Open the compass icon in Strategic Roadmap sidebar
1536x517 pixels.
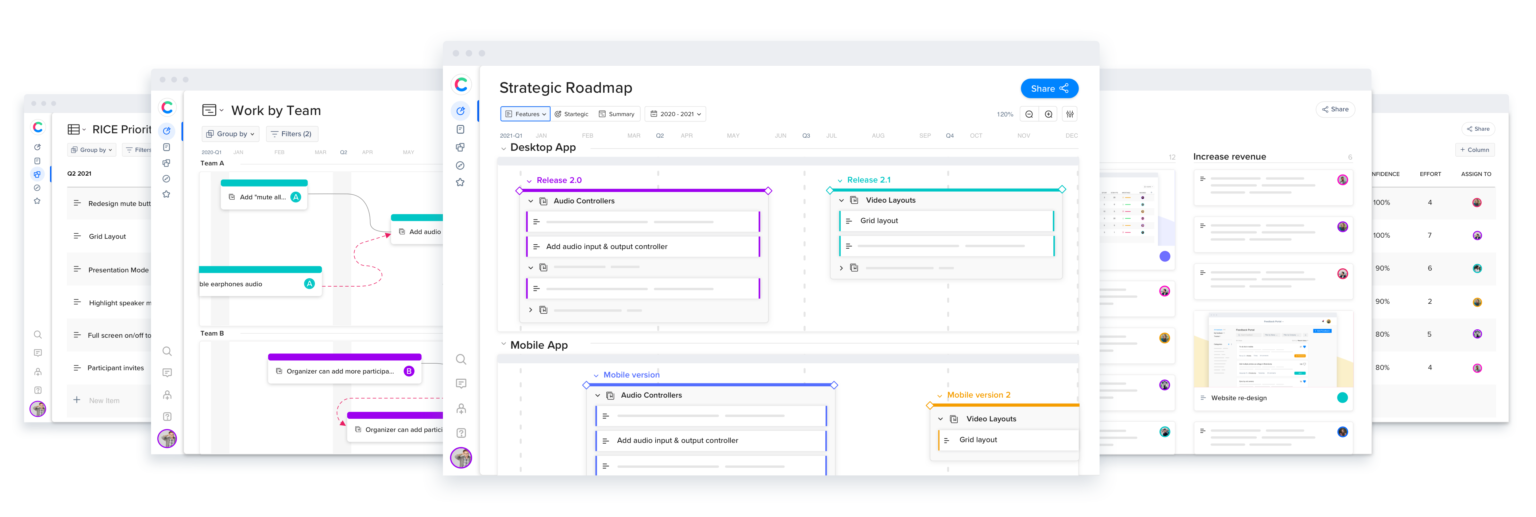pyautogui.click(x=461, y=165)
